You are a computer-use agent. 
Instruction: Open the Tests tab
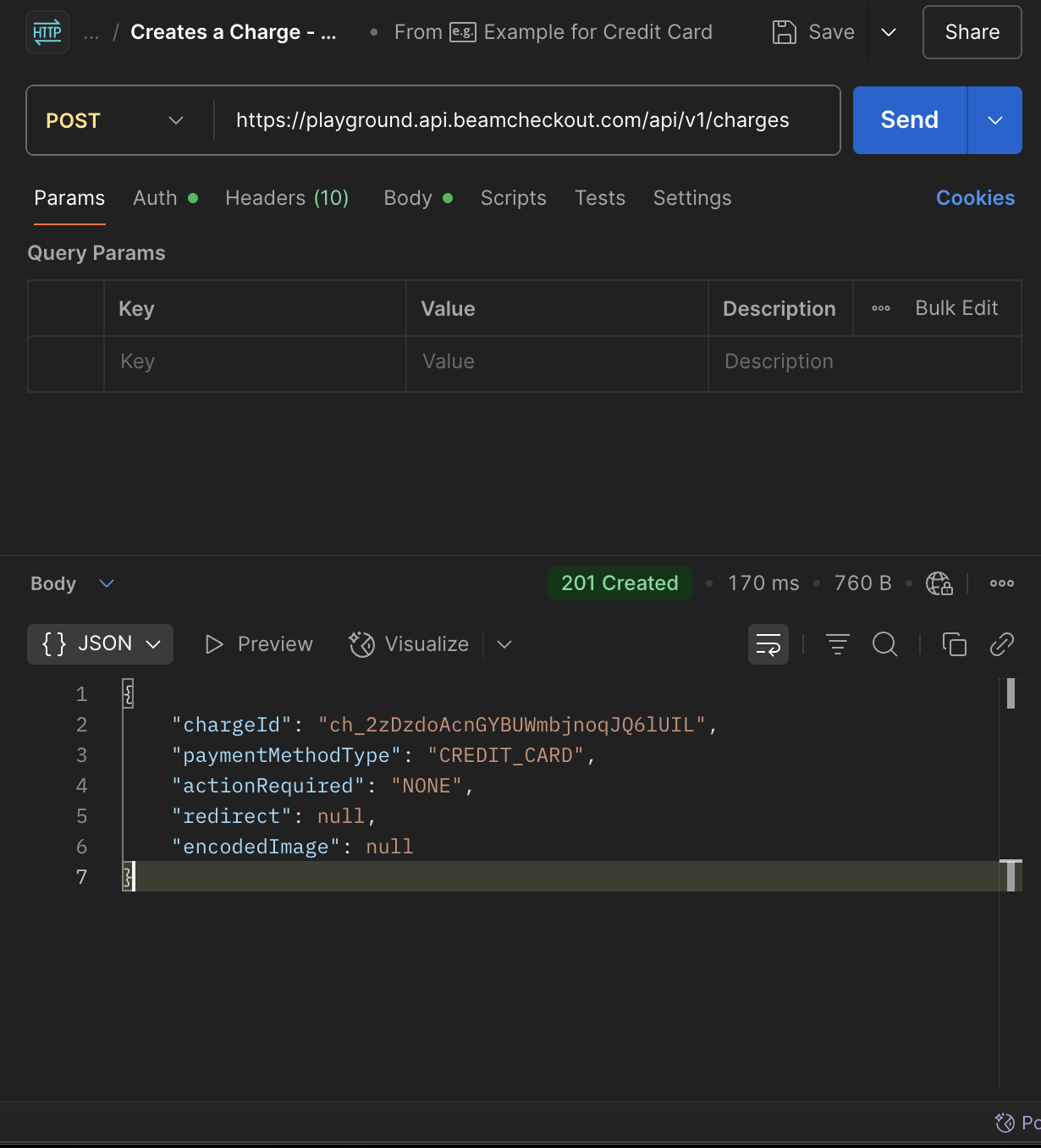click(x=600, y=198)
